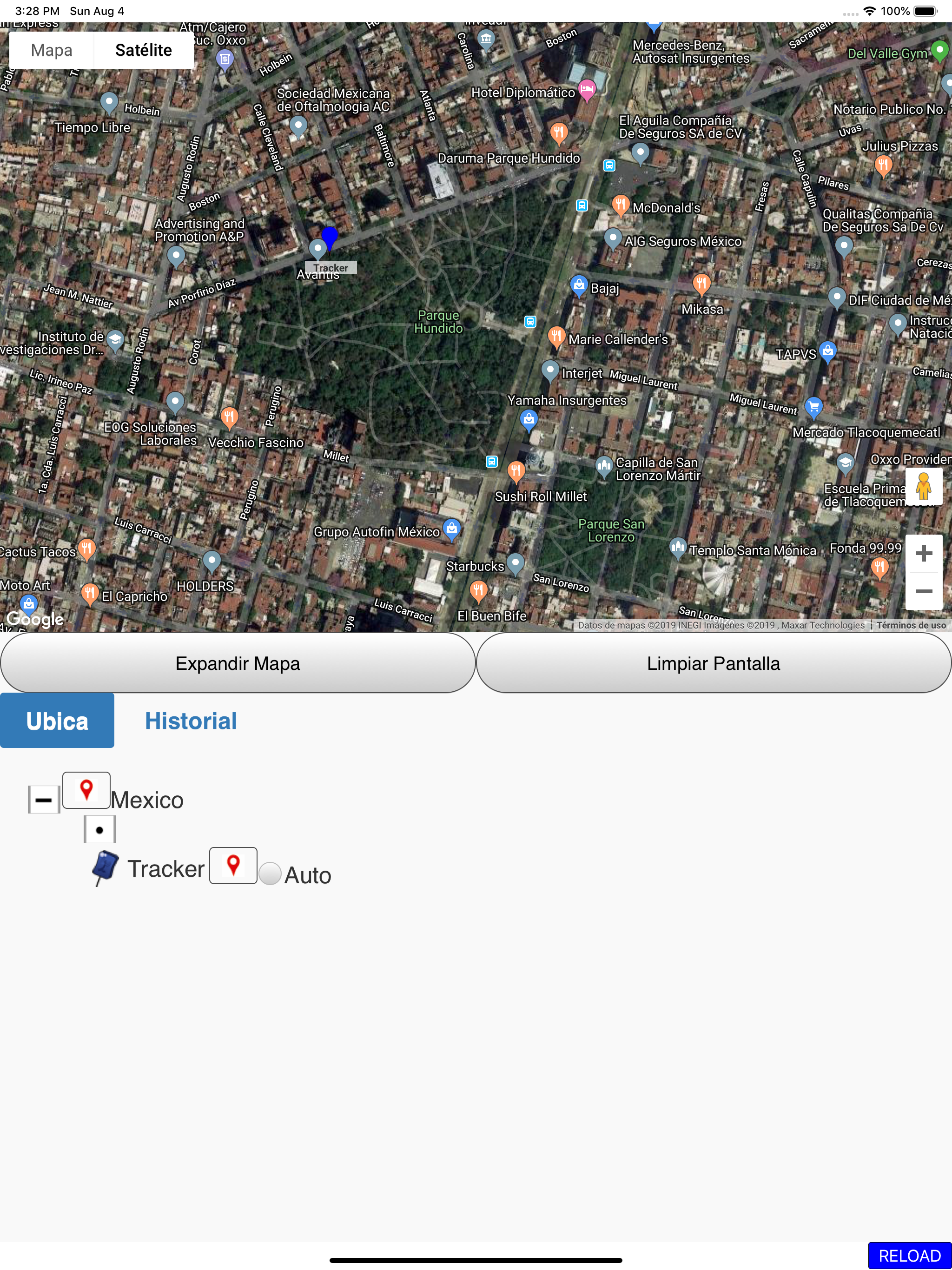Enable the Auto radio button
The width and height of the screenshot is (952, 1270).
pyautogui.click(x=270, y=874)
